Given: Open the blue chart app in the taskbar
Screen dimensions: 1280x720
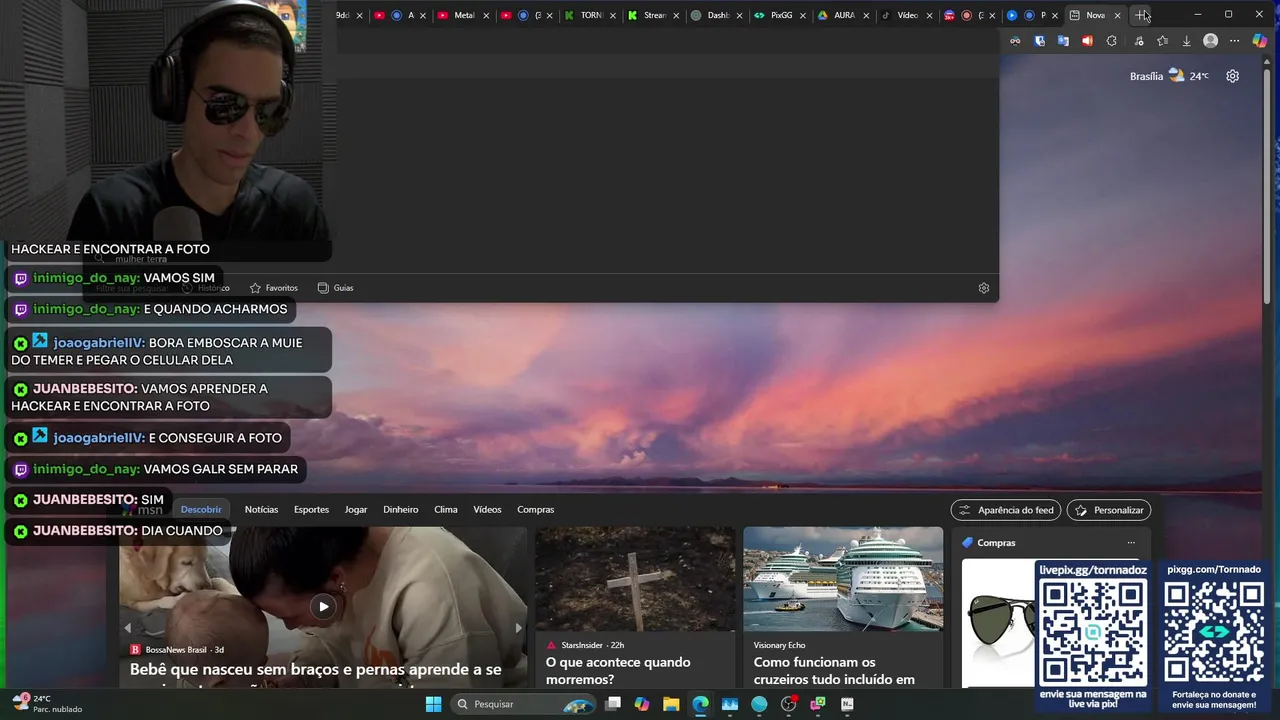Looking at the screenshot, I should pyautogui.click(x=730, y=704).
